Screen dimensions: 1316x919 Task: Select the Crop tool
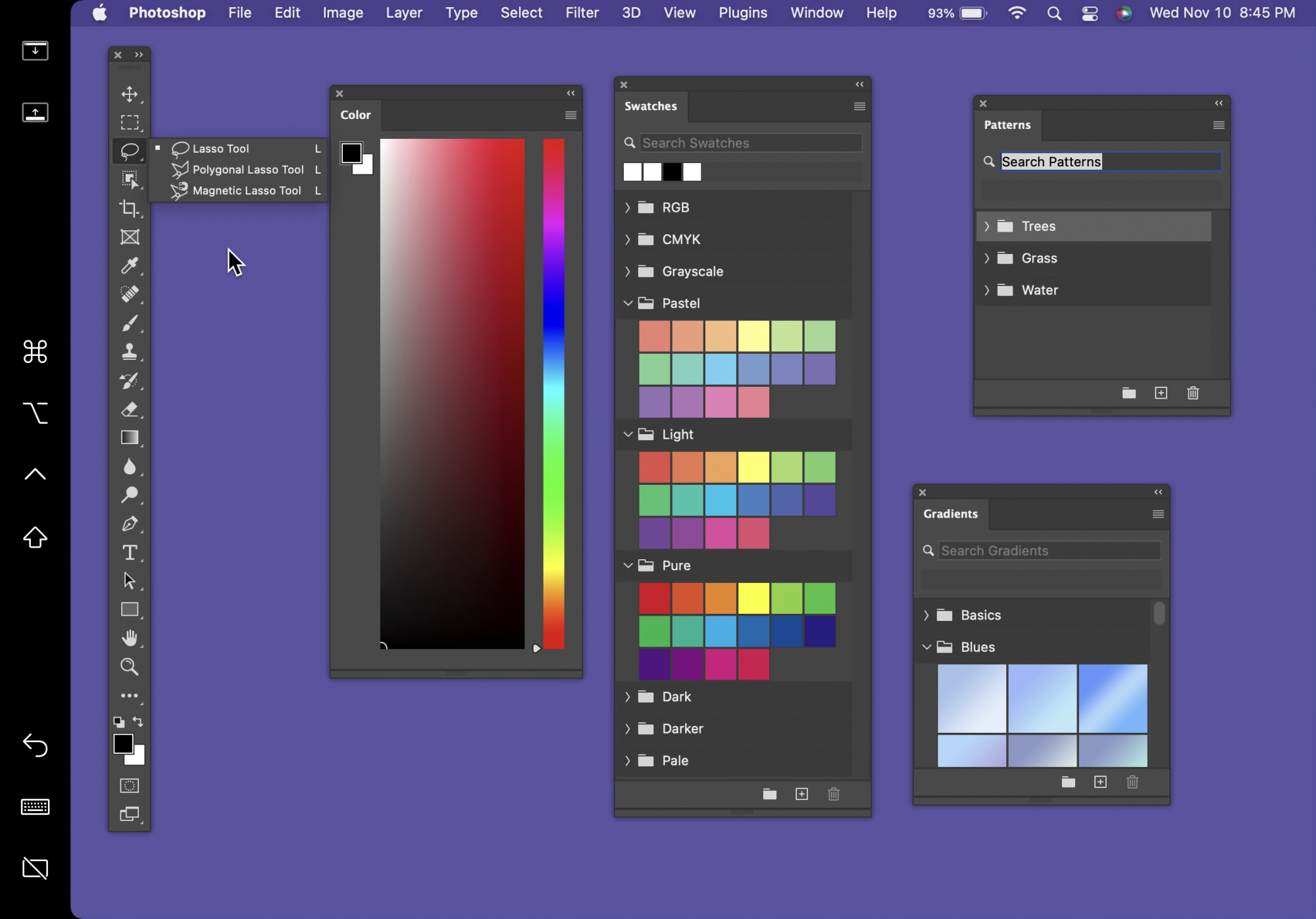tap(129, 209)
